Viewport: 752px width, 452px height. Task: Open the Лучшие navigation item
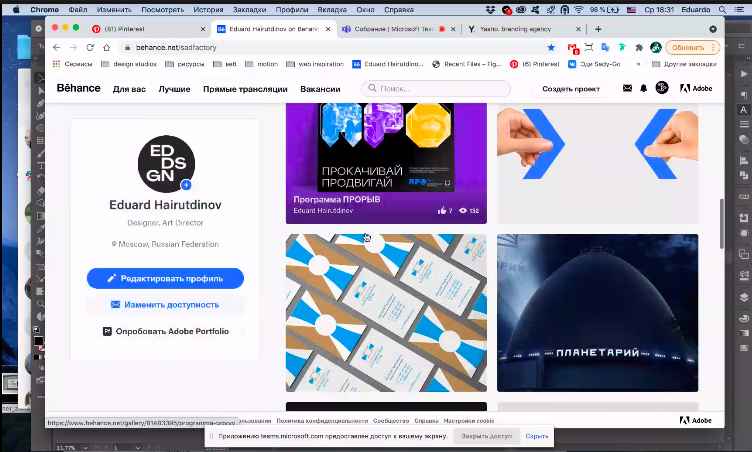coord(174,89)
